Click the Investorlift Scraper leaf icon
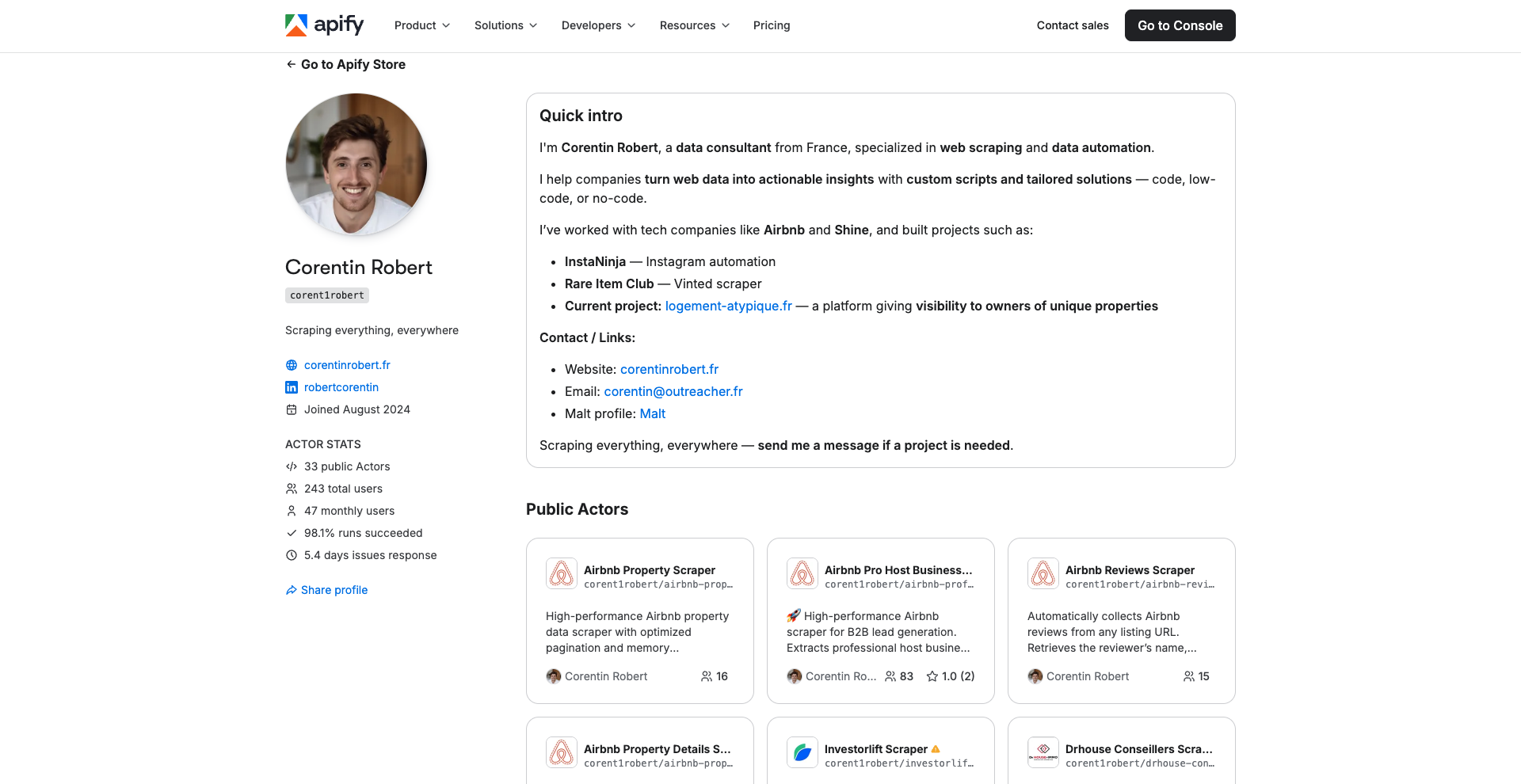Viewport: 1521px width, 784px height. click(x=802, y=752)
